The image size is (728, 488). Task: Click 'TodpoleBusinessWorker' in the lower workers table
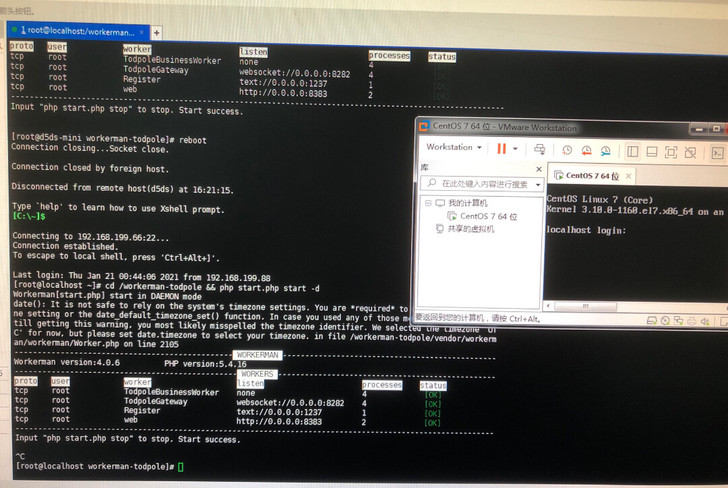[x=171, y=392]
